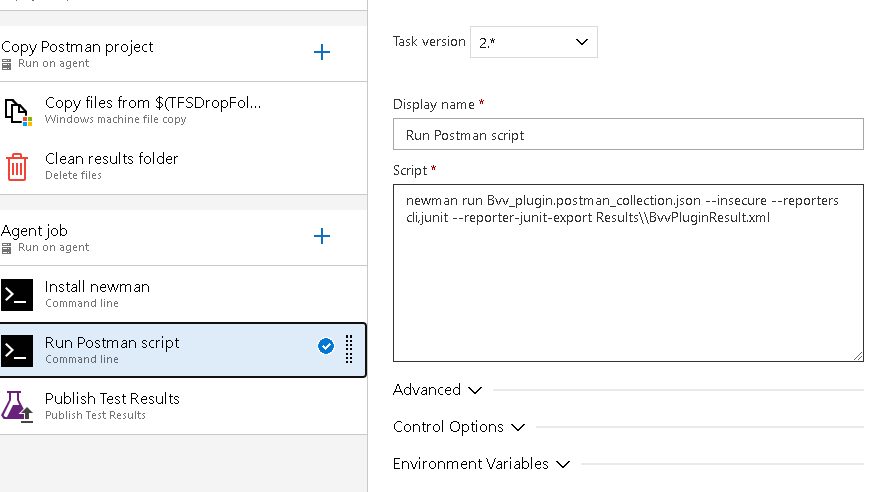Click the Windows machine file copy icon
The image size is (873, 492).
[18, 111]
